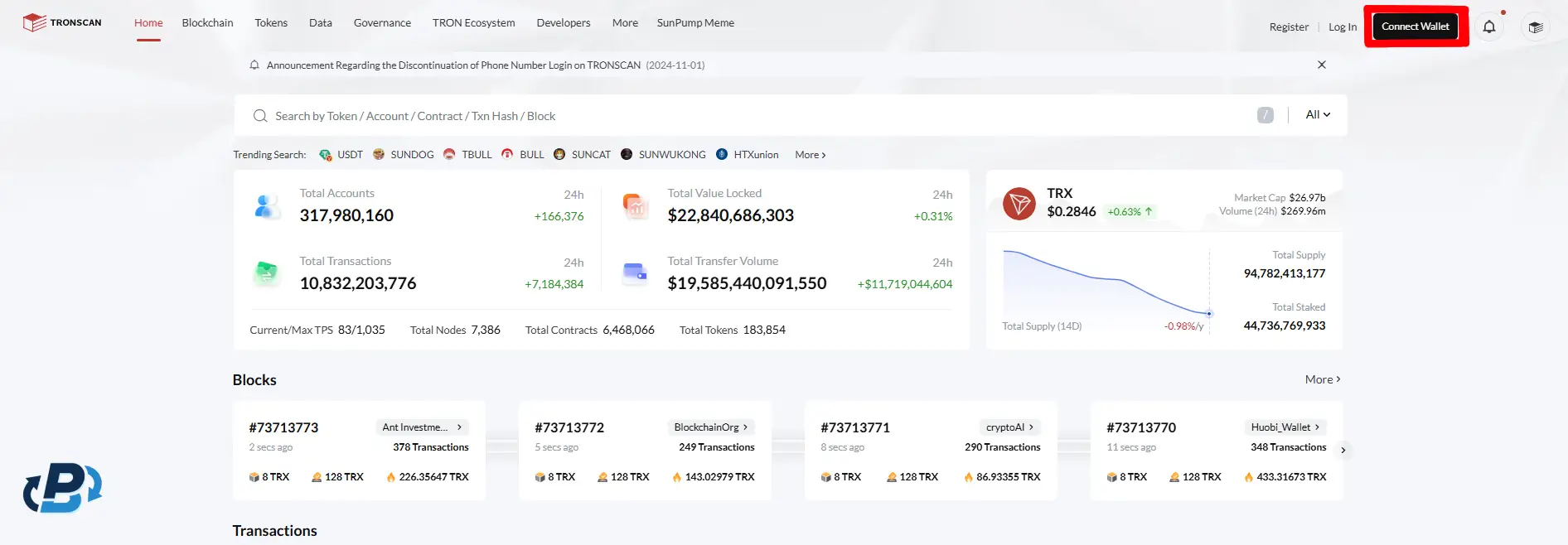
Task: Click the BULL token icon
Action: coord(507,154)
